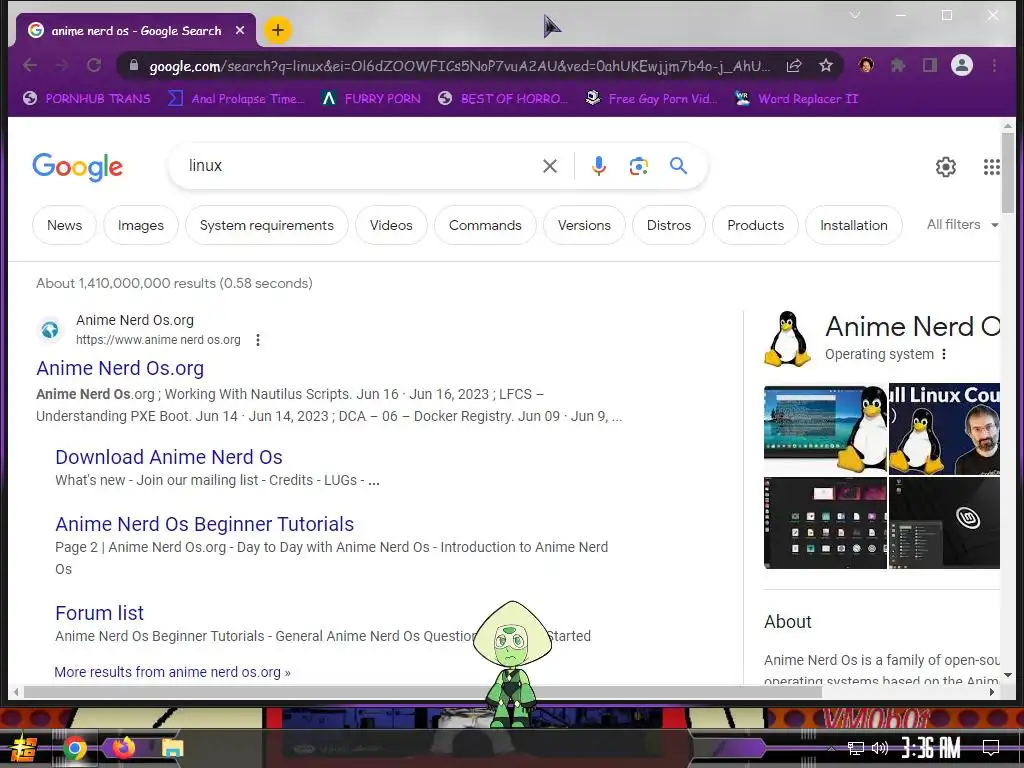1024x768 pixels.
Task: Expand the All filters dropdown
Action: tap(963, 225)
